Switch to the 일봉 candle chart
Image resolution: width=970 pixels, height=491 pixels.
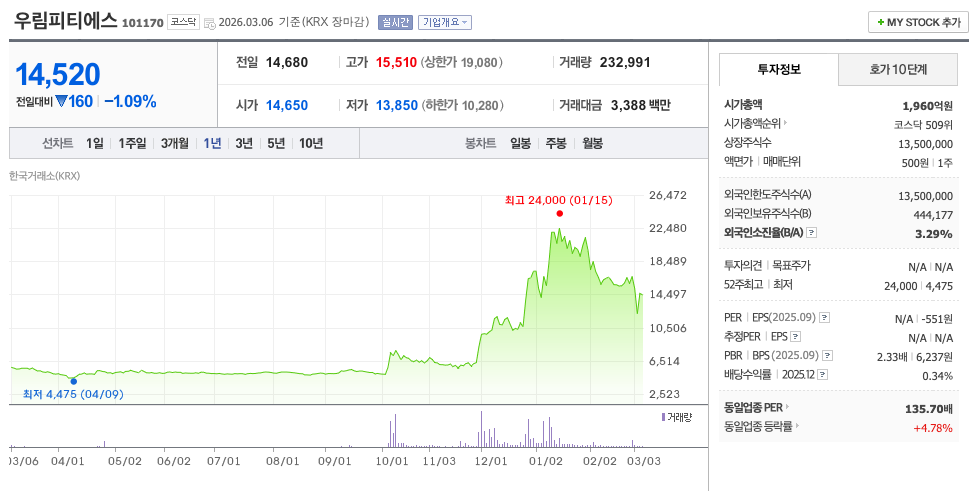(x=520, y=143)
